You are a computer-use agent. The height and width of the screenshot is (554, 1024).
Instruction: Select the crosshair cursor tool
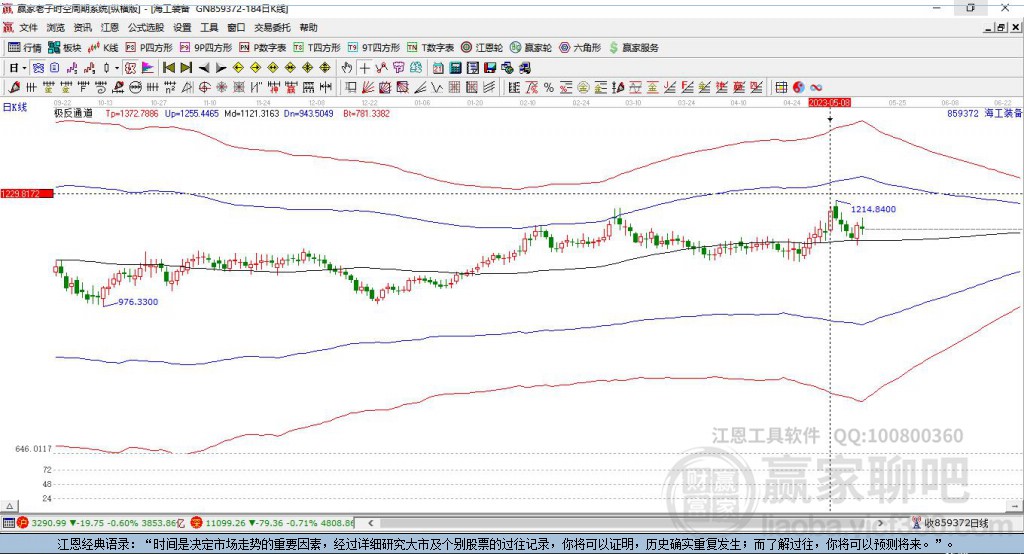(364, 68)
